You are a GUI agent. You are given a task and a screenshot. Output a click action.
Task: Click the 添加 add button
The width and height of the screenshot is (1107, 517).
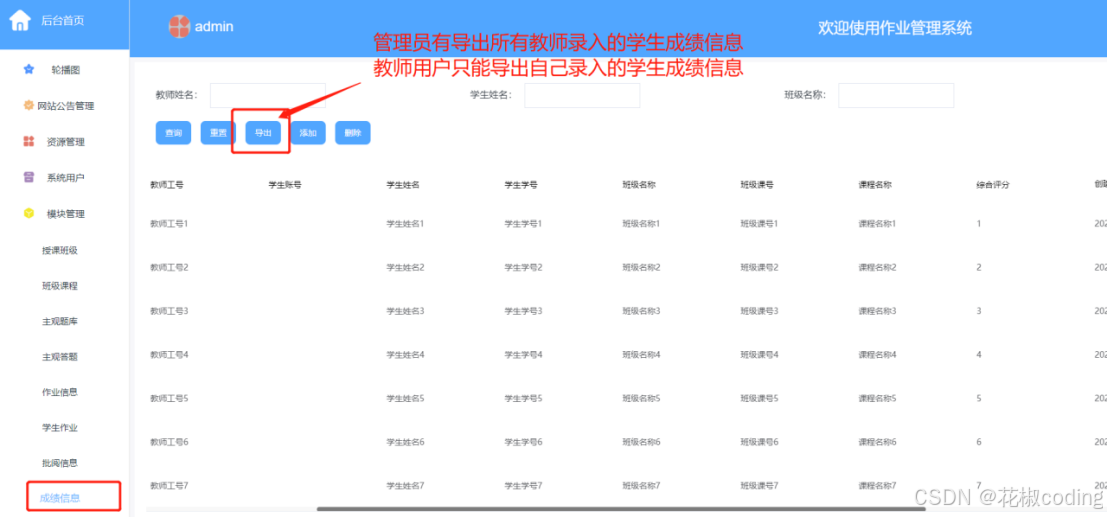[x=308, y=133]
